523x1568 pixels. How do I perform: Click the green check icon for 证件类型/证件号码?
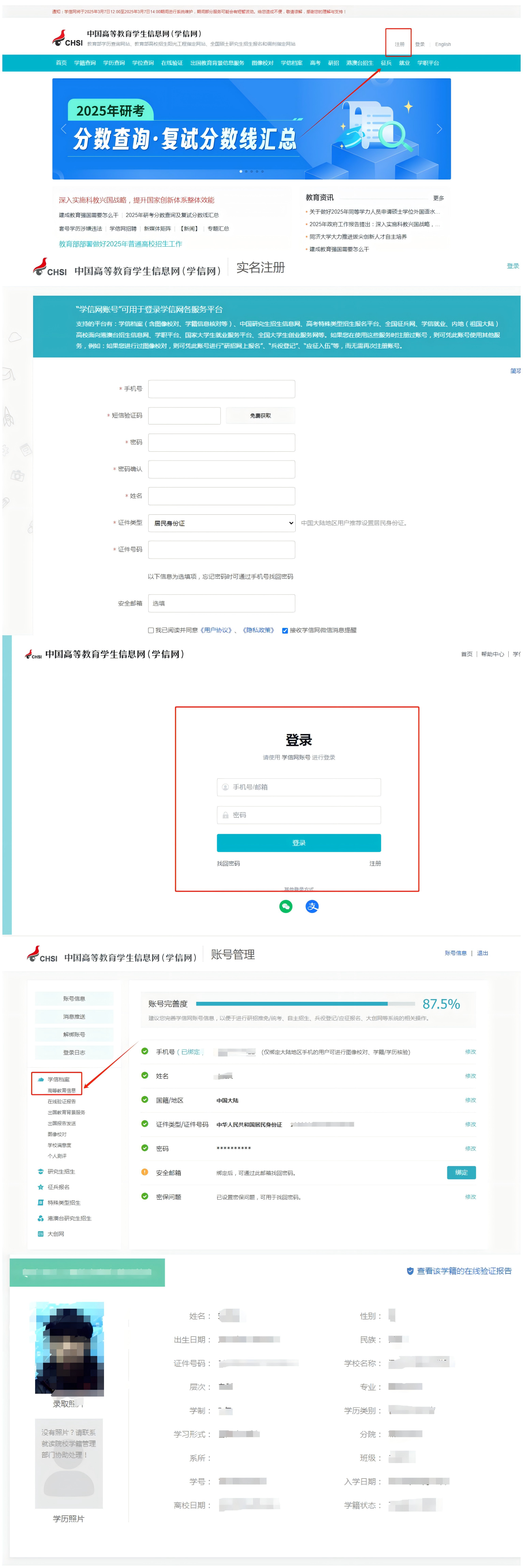(145, 1124)
